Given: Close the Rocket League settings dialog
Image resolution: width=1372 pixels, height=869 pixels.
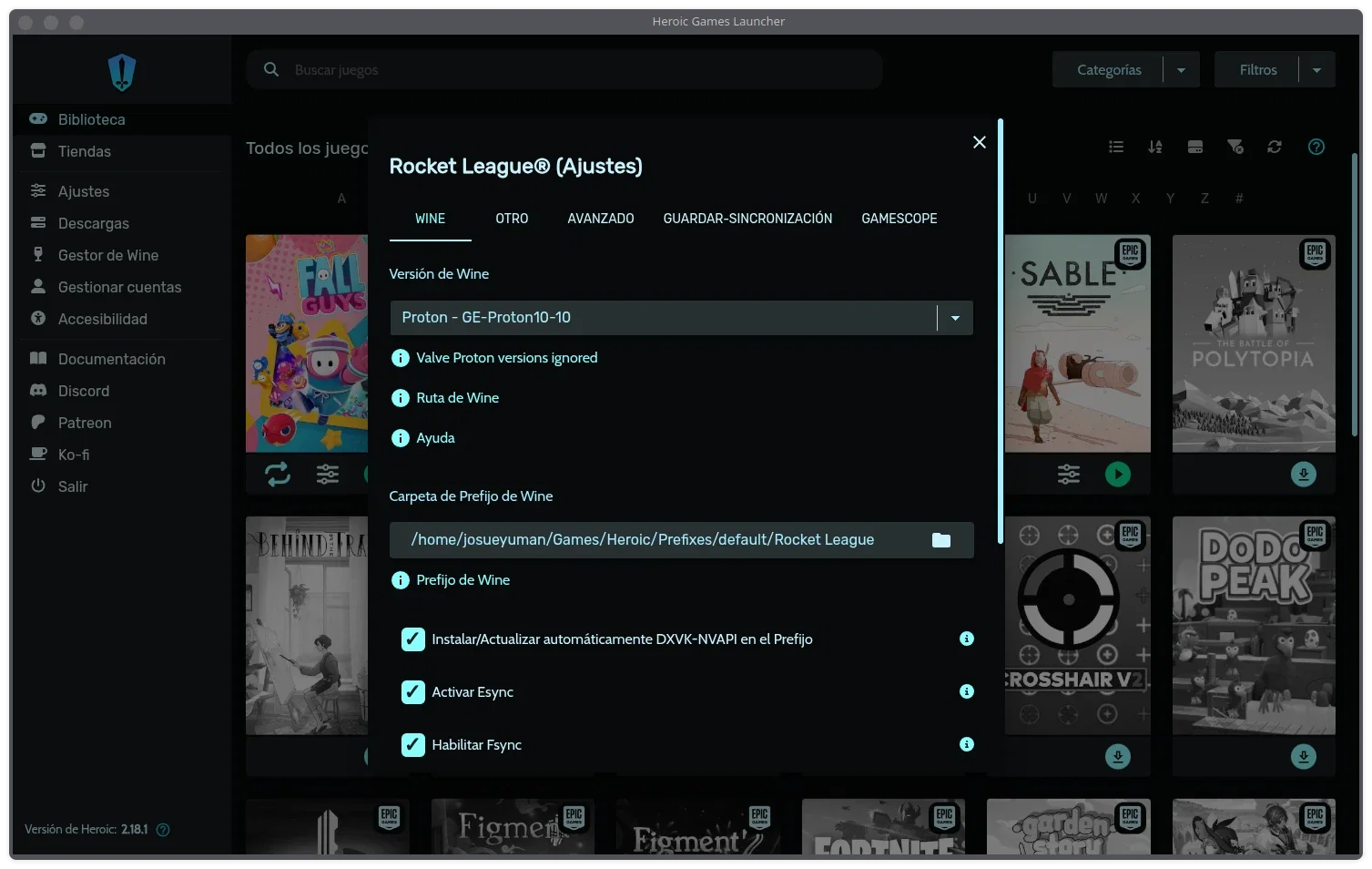Looking at the screenshot, I should [x=980, y=142].
